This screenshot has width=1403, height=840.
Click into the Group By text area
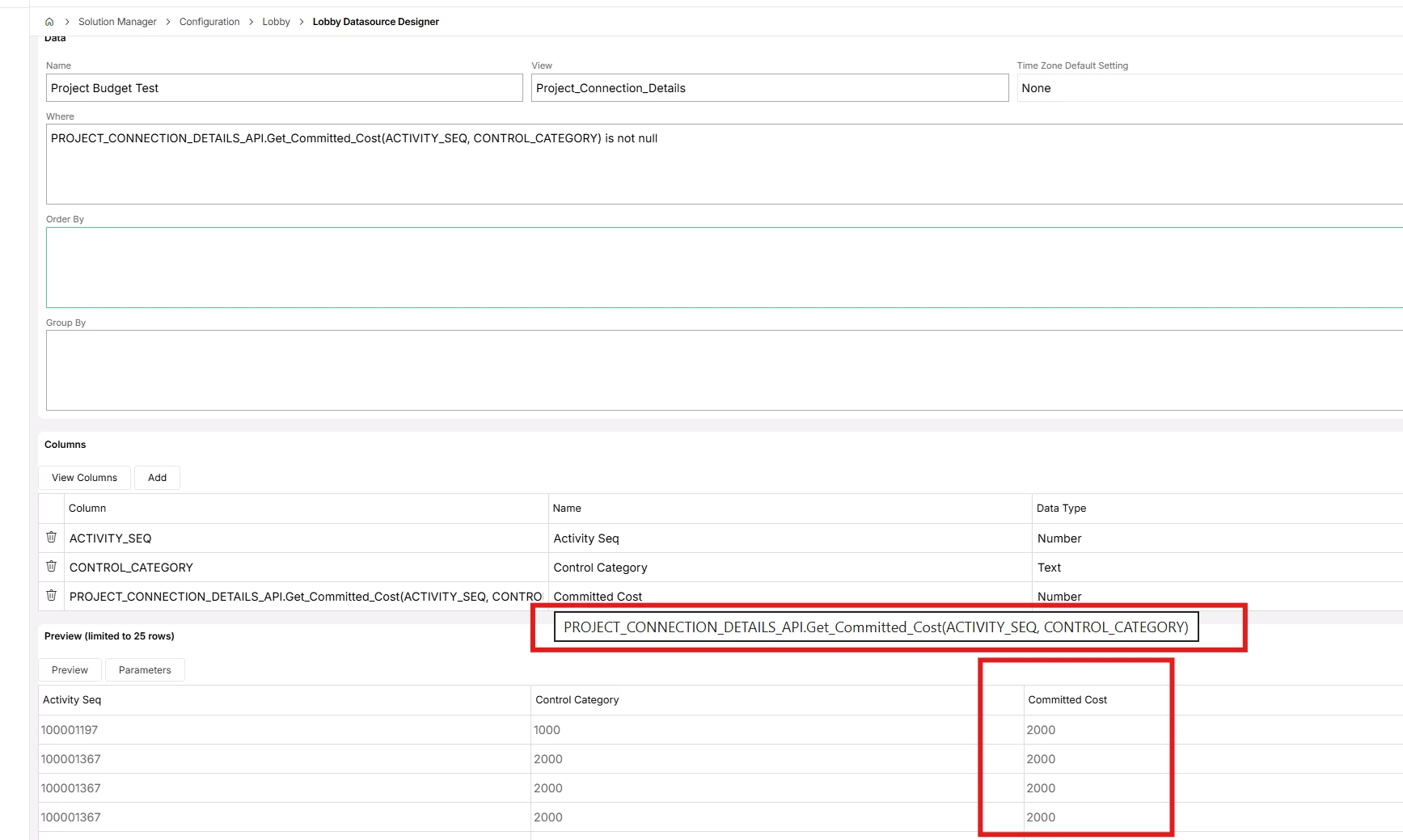coord(725,370)
